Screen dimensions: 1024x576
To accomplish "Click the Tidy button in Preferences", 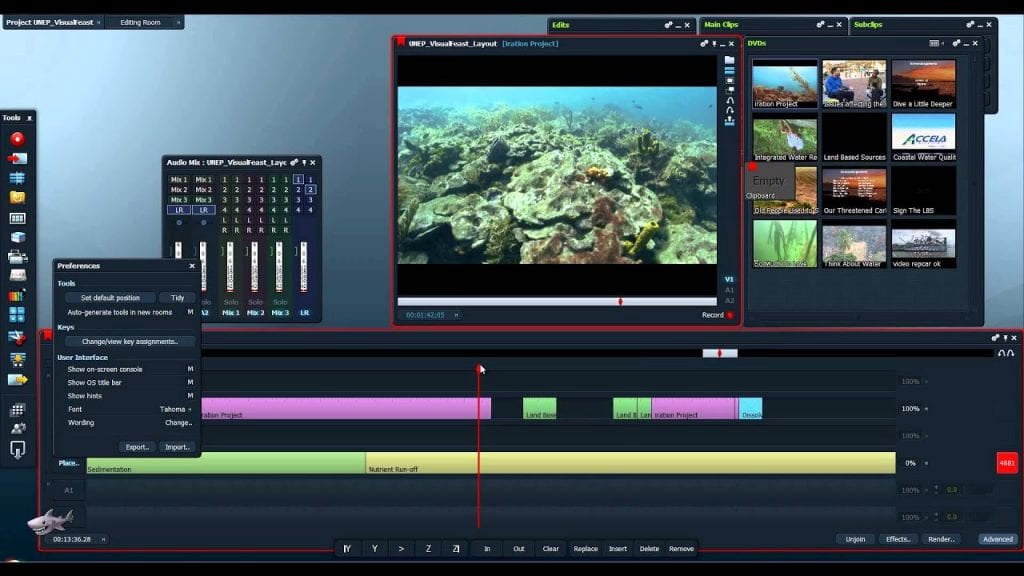I will (178, 298).
